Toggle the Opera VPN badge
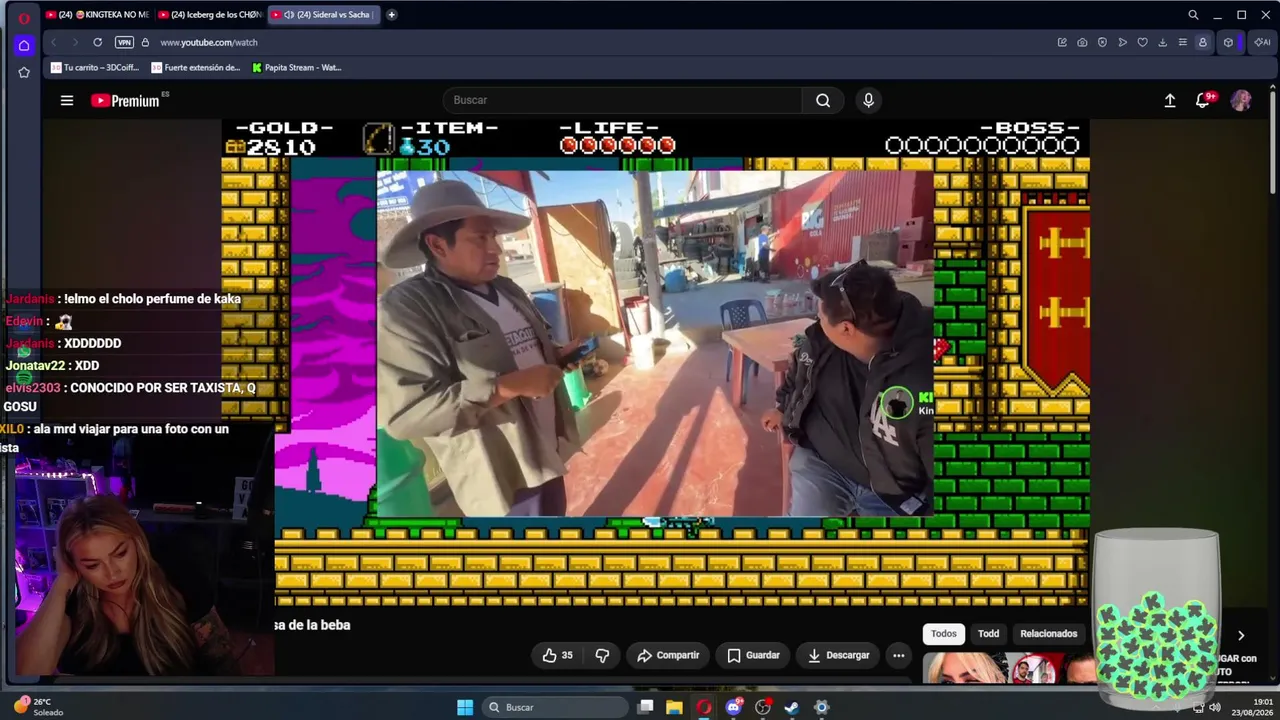This screenshot has width=1280, height=720. coord(124,42)
